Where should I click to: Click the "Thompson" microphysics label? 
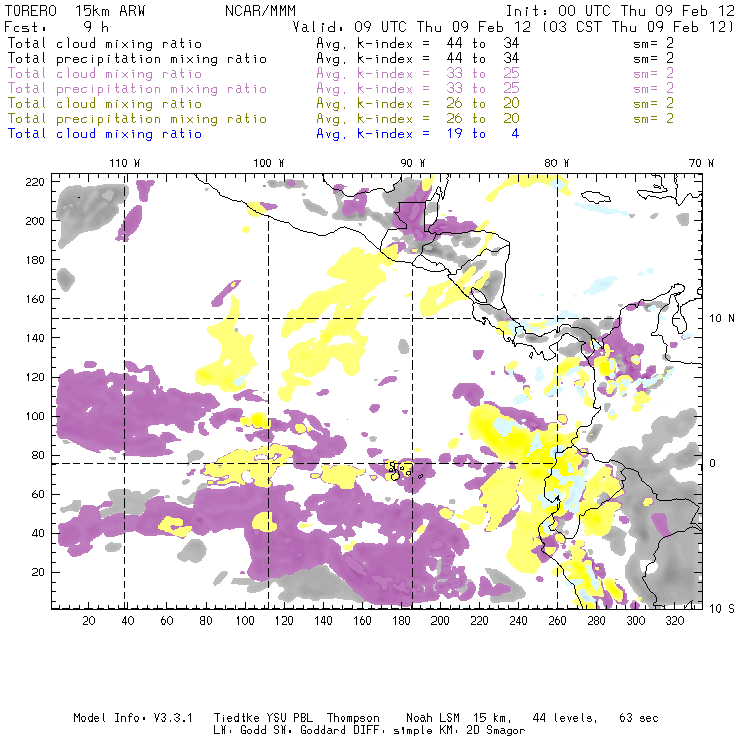point(353,718)
